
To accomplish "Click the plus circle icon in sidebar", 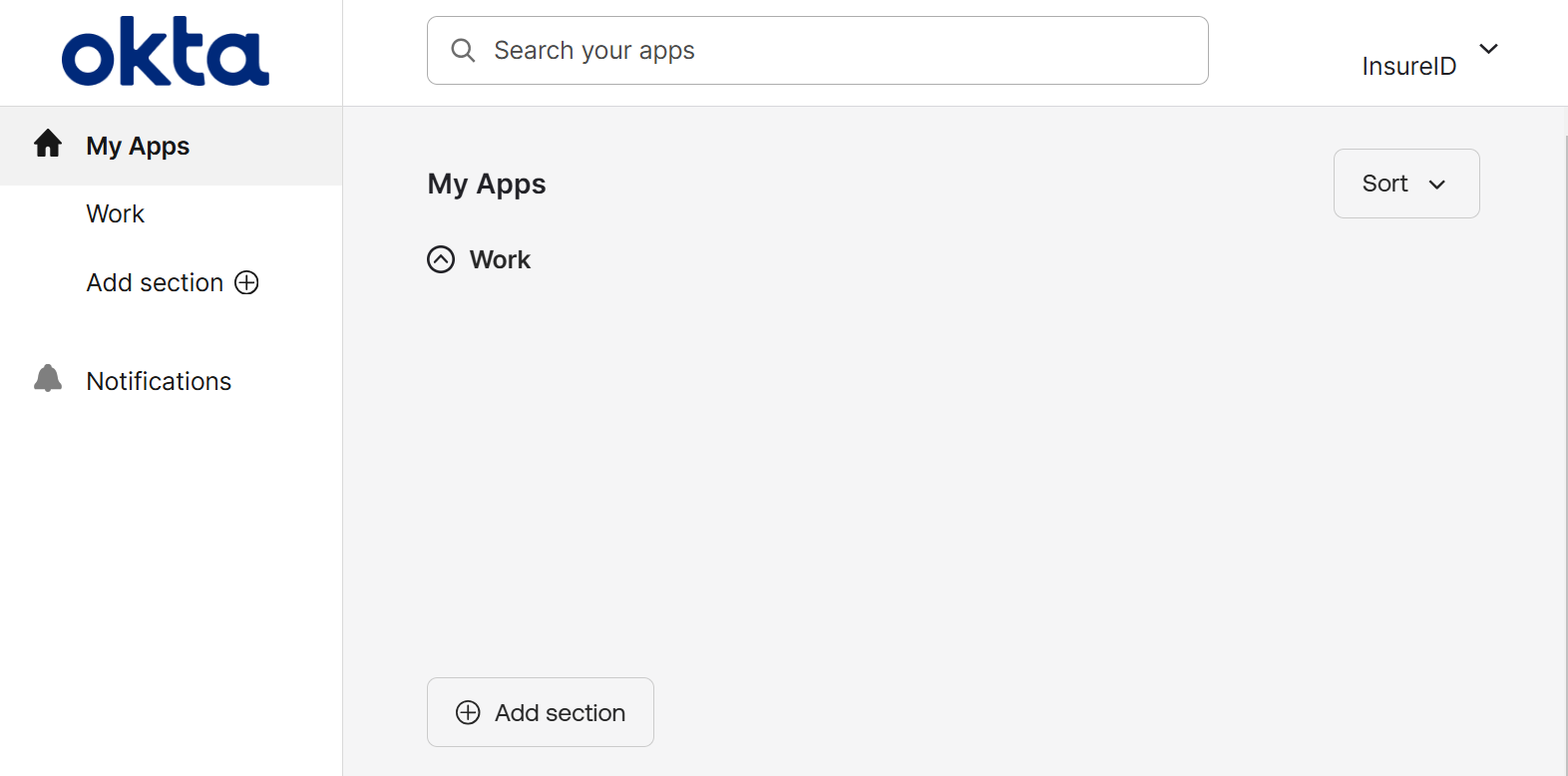I will pos(246,283).
